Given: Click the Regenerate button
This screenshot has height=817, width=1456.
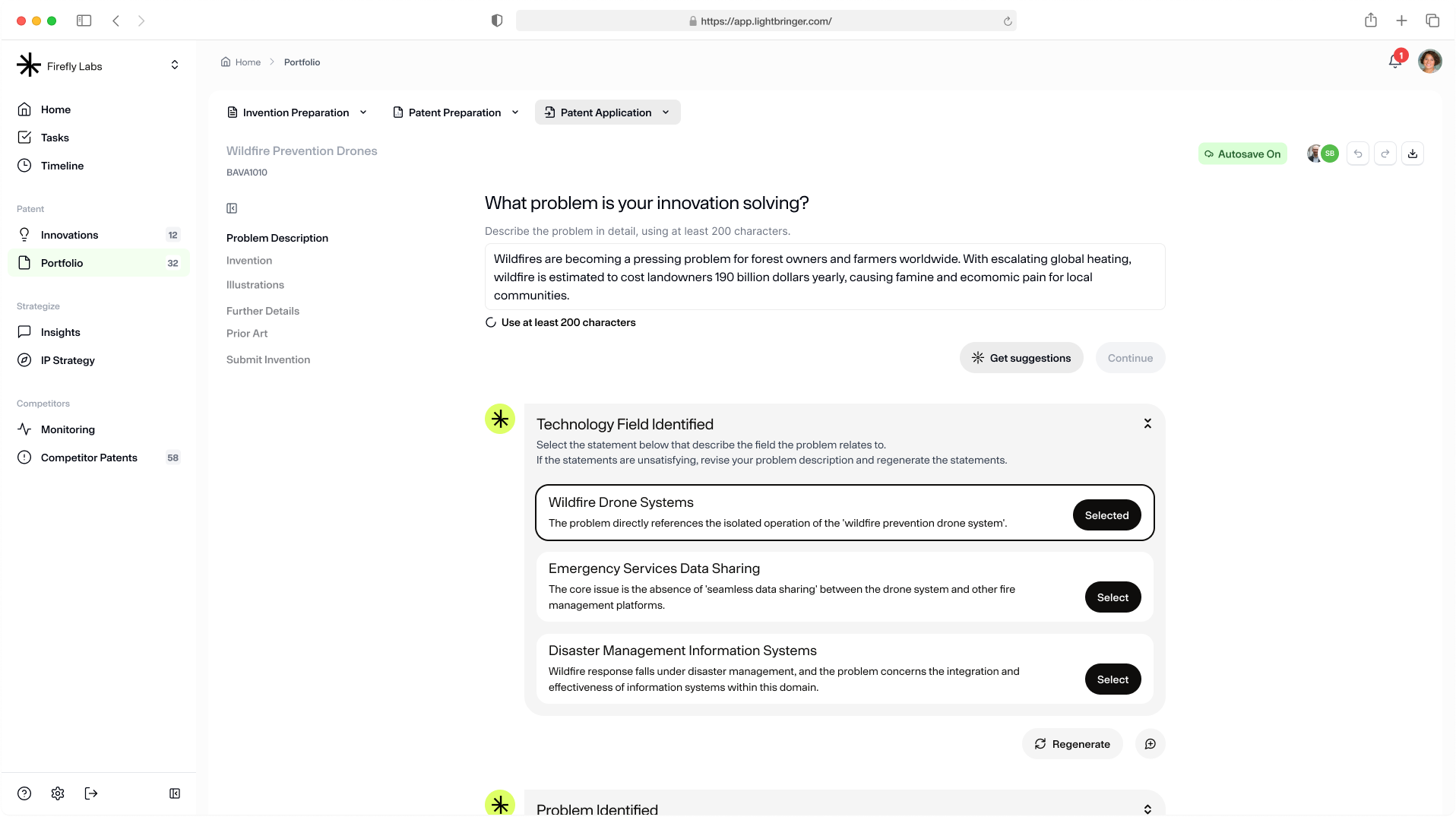Looking at the screenshot, I should [1072, 744].
